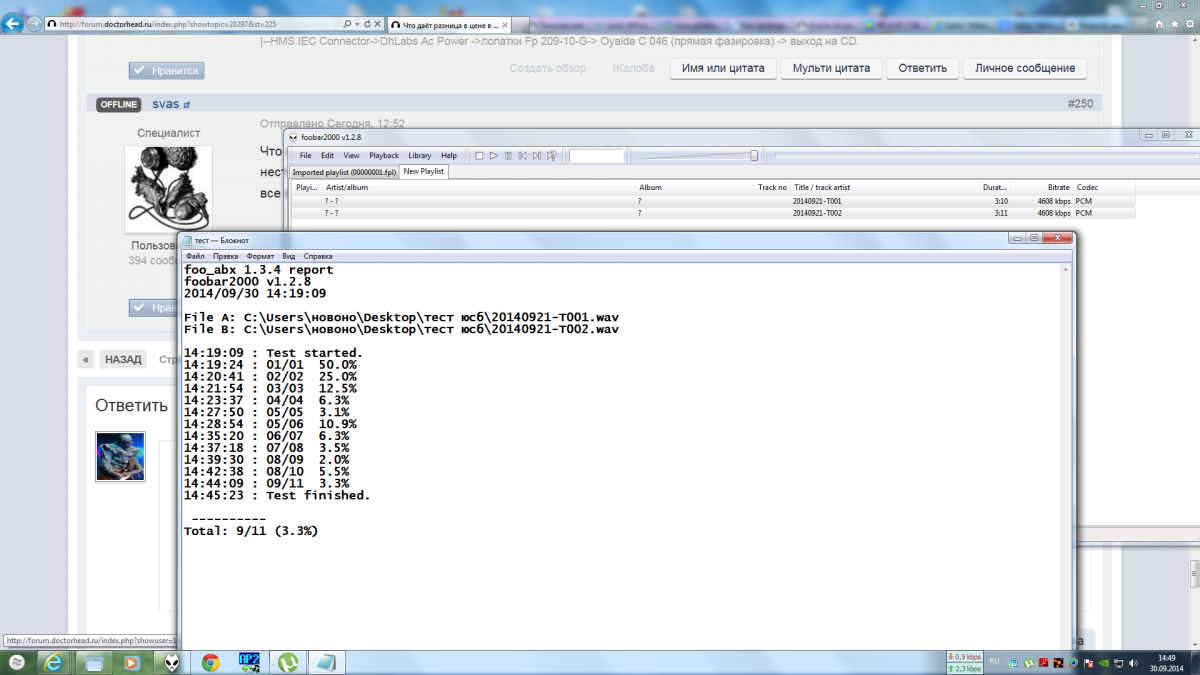This screenshot has width=1200, height=675.
Task: Launch foobar2000 from the taskbar alien icon
Action: tap(172, 661)
